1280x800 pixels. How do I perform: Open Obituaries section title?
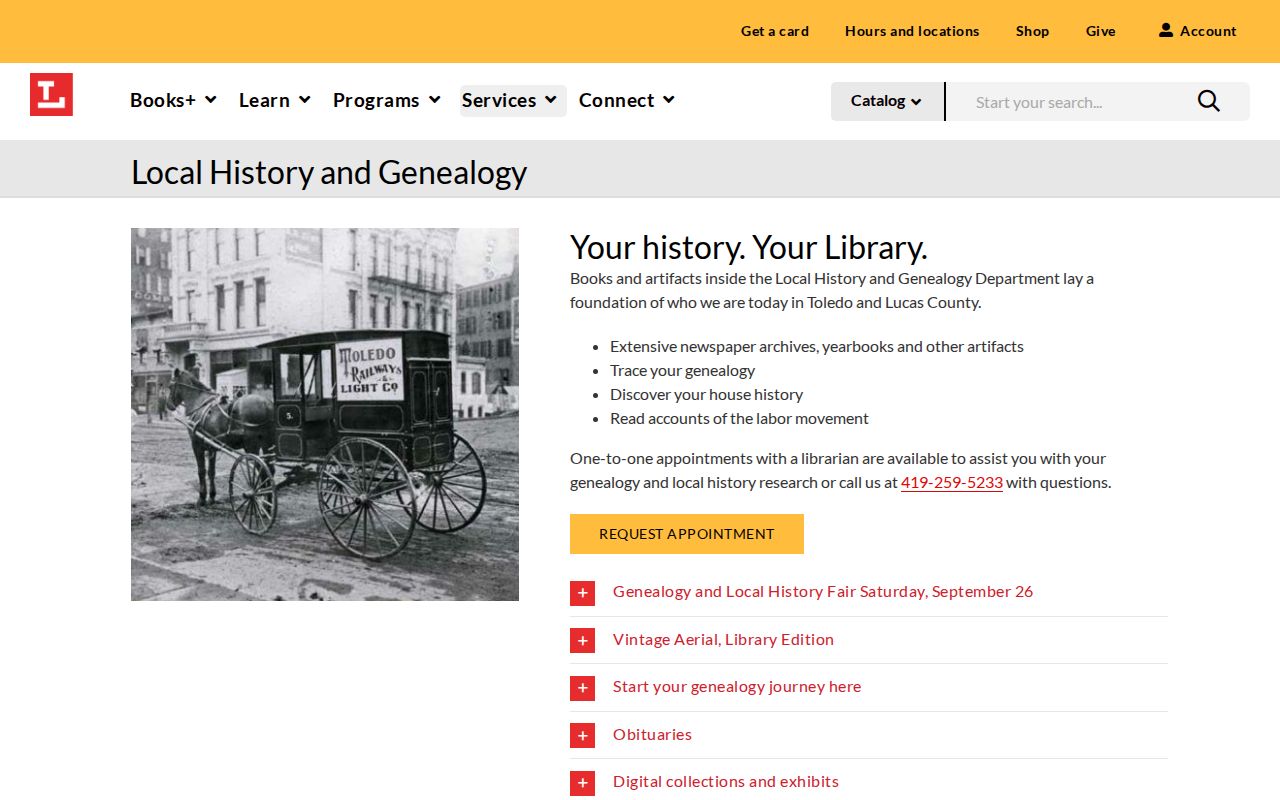(x=652, y=734)
